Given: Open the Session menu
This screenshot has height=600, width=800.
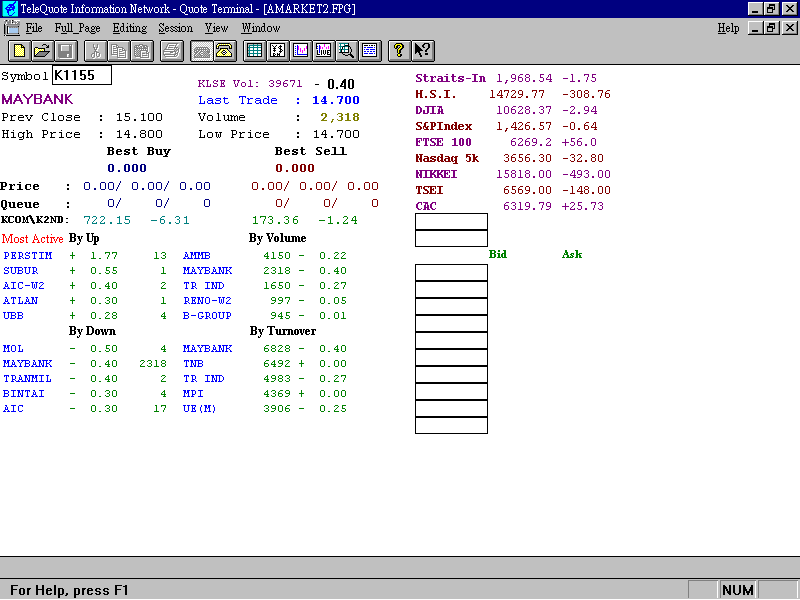Looking at the screenshot, I should (176, 28).
